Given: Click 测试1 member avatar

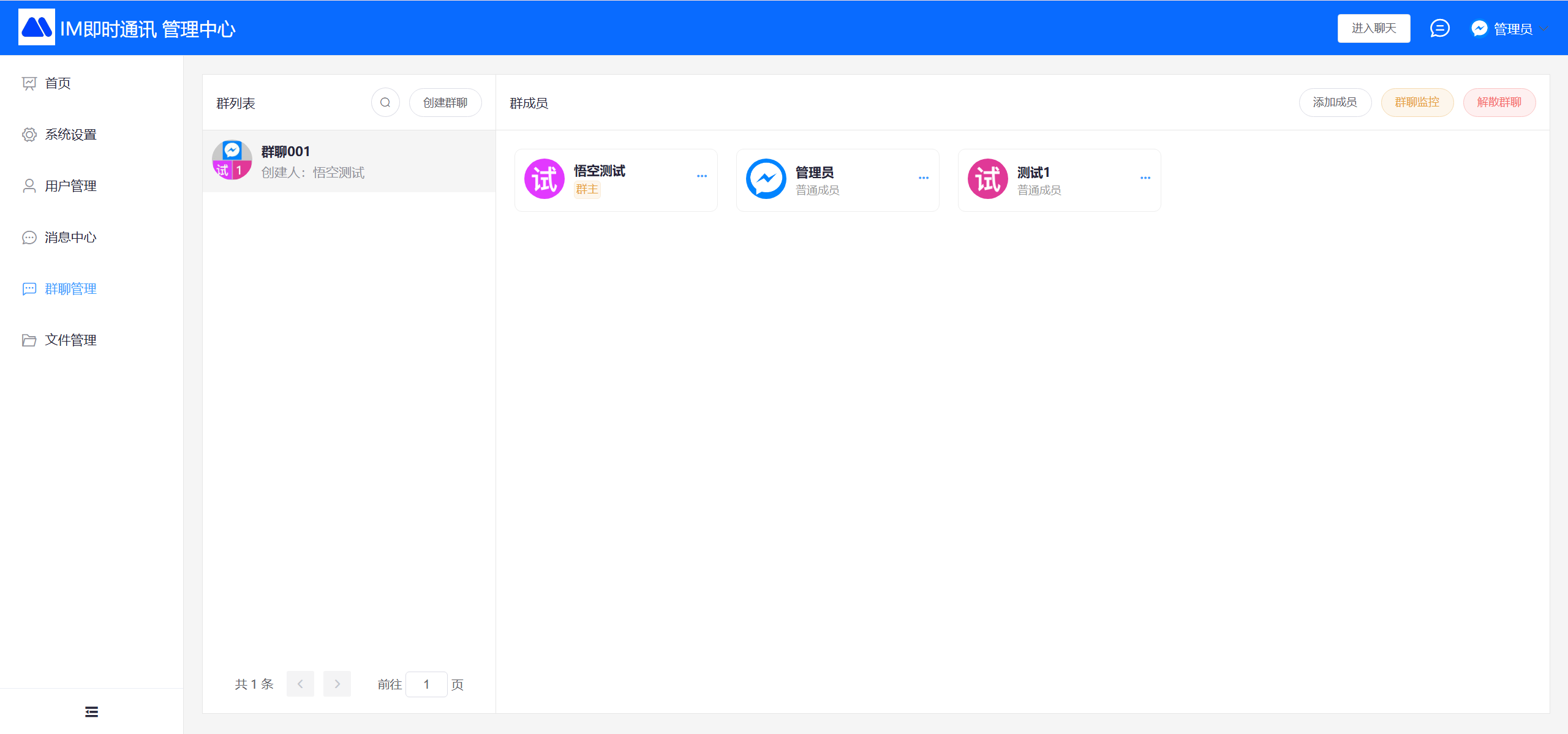Looking at the screenshot, I should coord(987,179).
